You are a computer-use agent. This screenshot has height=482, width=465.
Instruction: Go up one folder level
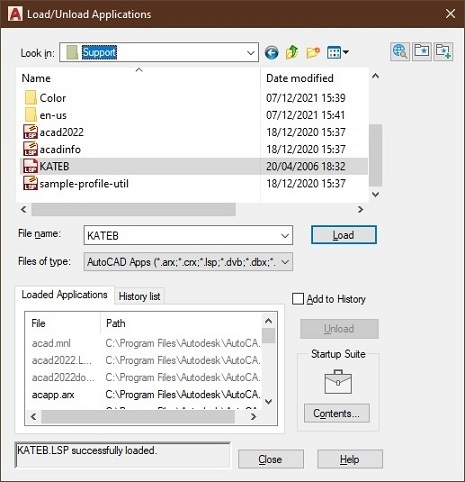coord(292,52)
